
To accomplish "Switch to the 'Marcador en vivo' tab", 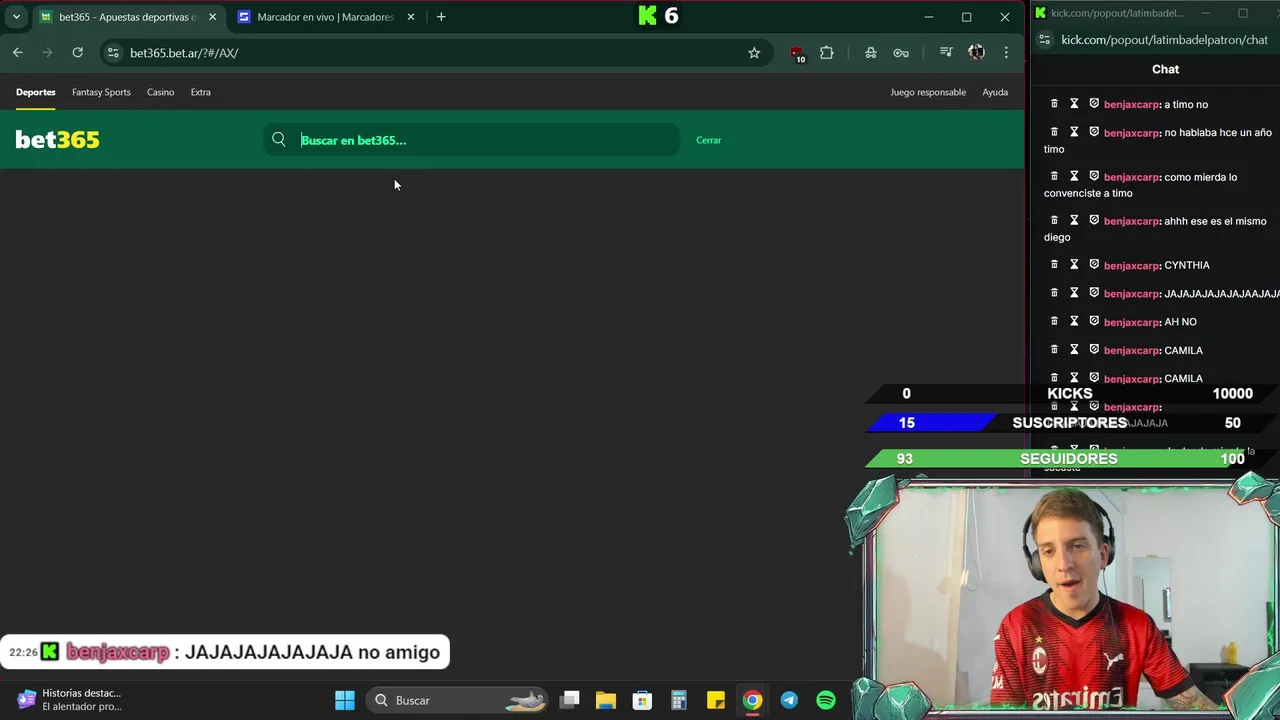I will tap(325, 17).
